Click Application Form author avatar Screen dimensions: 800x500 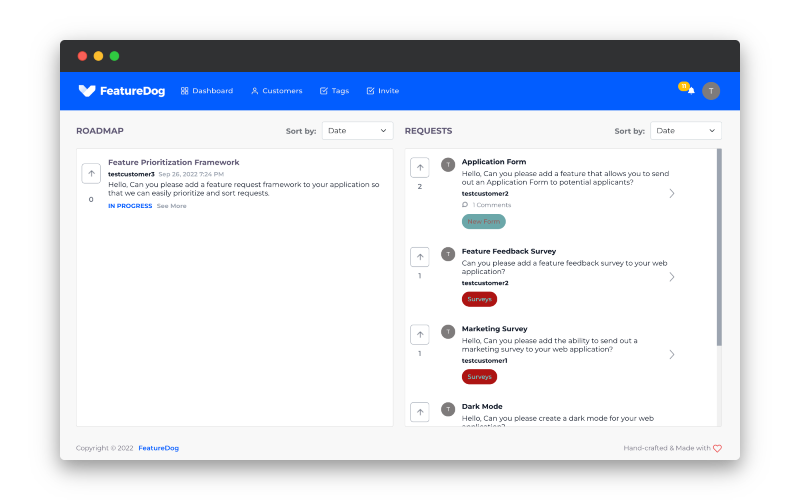(448, 165)
